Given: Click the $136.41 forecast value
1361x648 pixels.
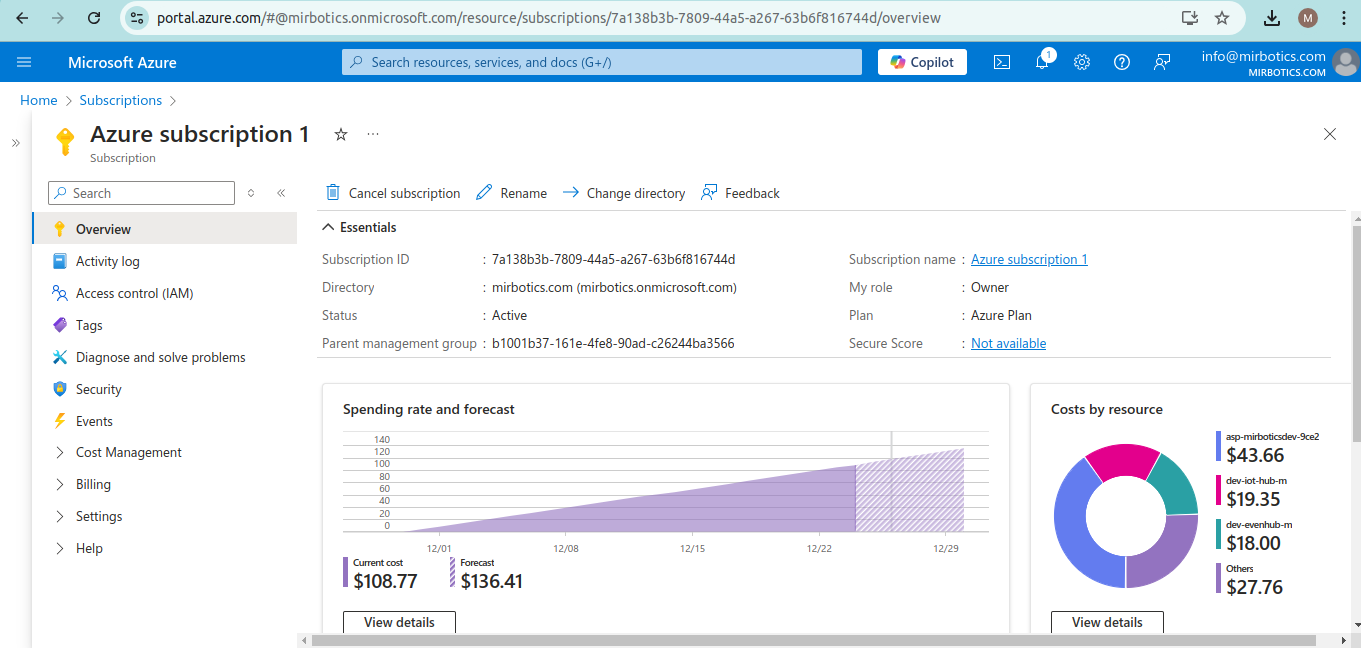Looking at the screenshot, I should pyautogui.click(x=492, y=581).
